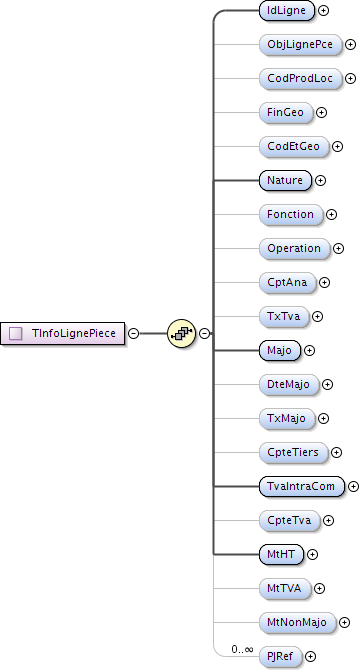Select the Operation element node
Screen dimensions: 361x672
295,249
